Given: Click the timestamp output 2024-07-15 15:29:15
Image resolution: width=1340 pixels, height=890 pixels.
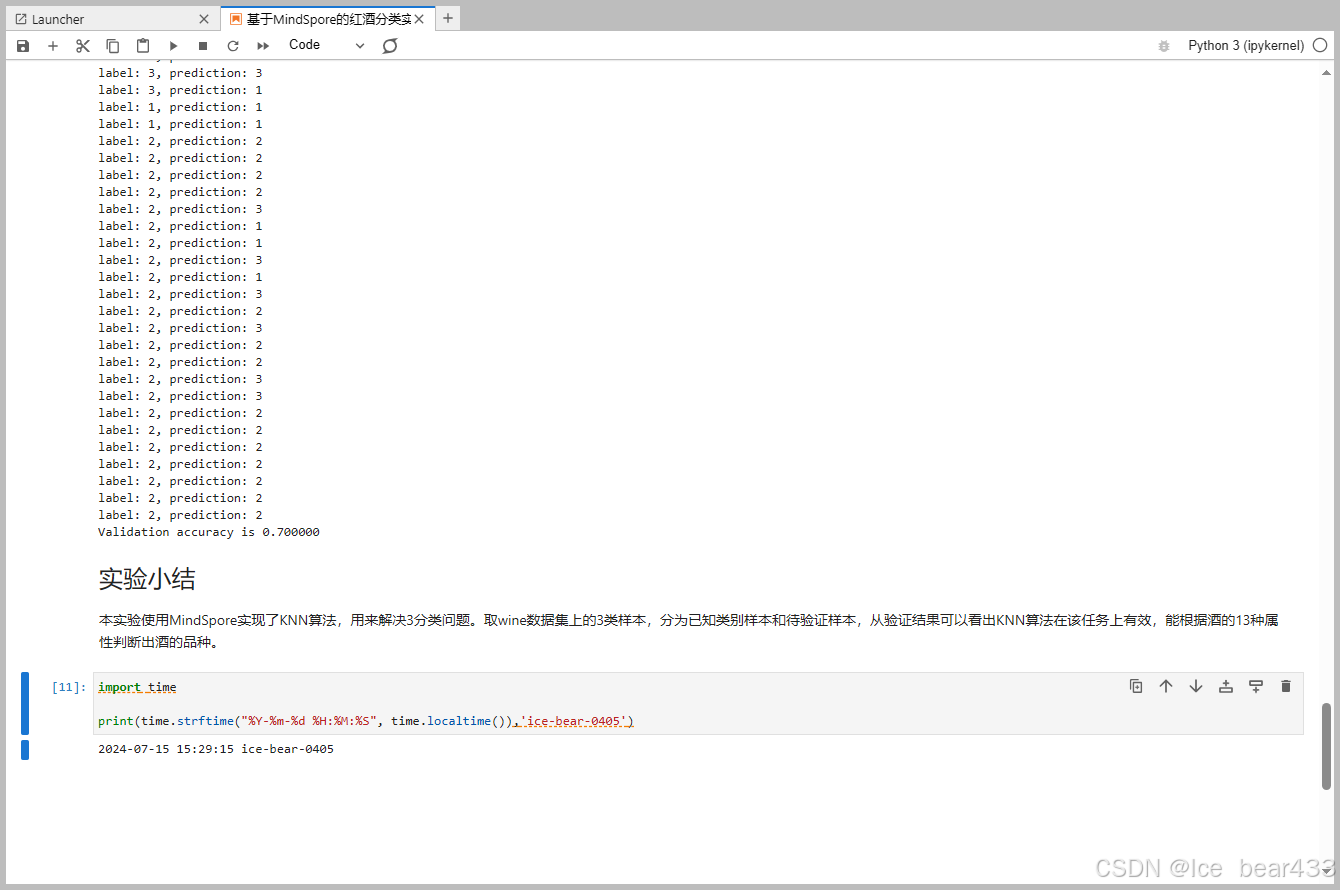Looking at the screenshot, I should coord(166,749).
